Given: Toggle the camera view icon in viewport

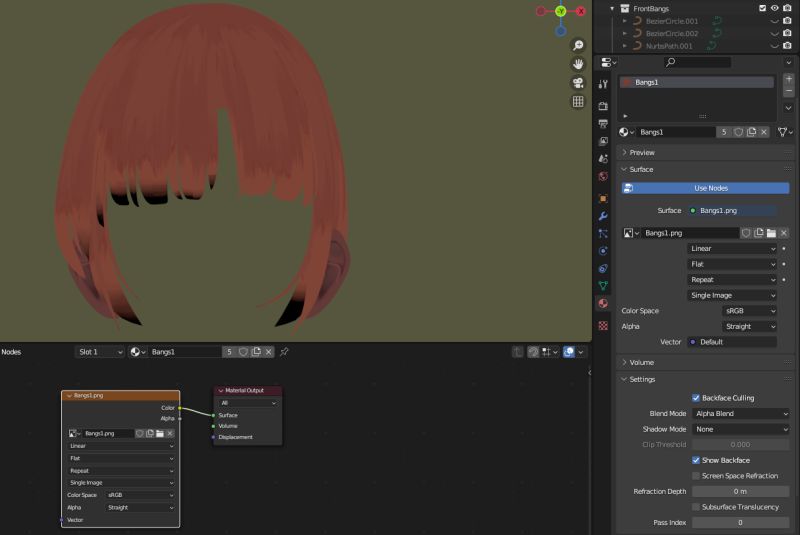Looking at the screenshot, I should coord(578,83).
